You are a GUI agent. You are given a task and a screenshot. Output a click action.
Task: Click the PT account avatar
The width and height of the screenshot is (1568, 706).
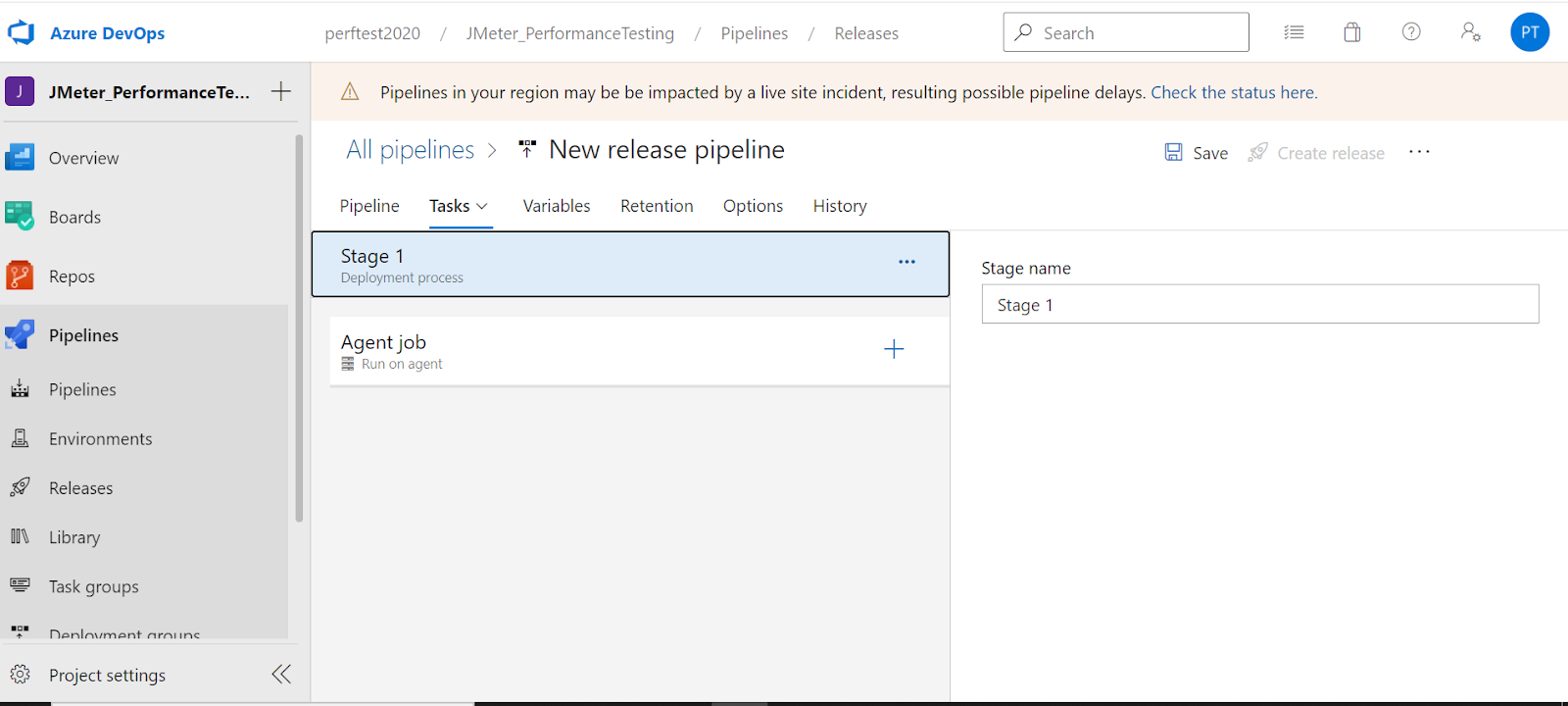point(1530,32)
